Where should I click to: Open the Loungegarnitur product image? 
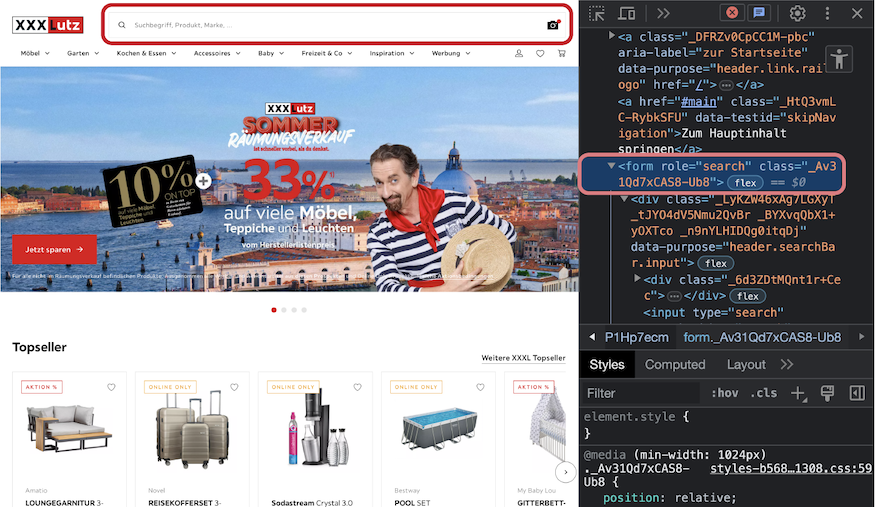pyautogui.click(x=69, y=428)
